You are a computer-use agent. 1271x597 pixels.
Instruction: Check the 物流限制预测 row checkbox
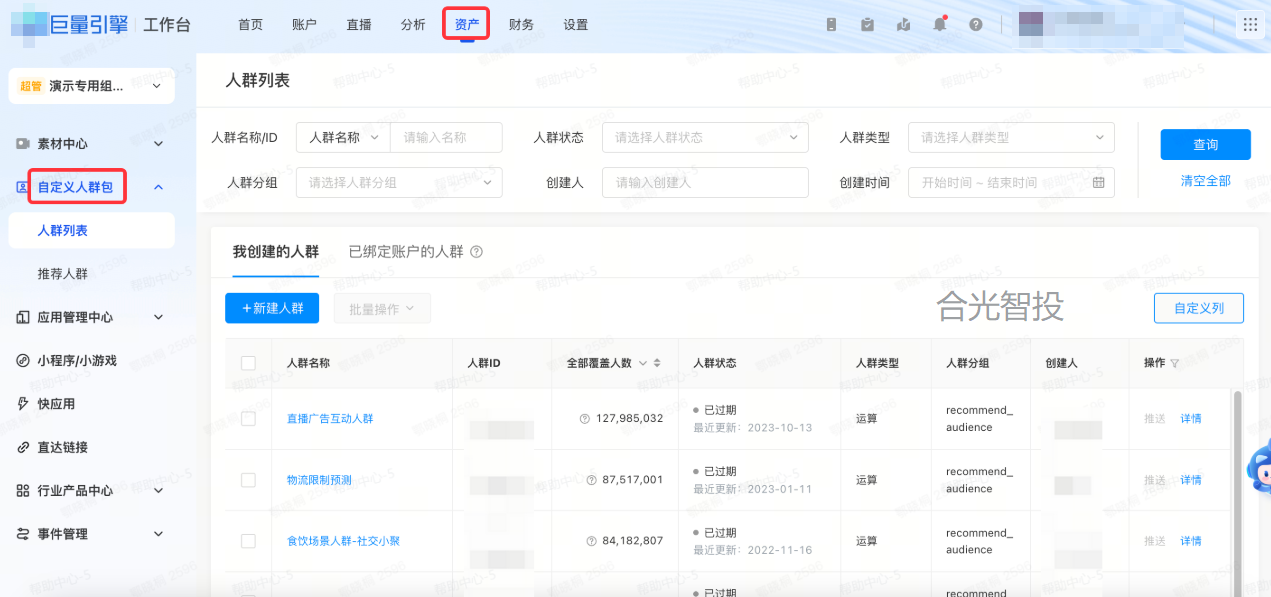tap(249, 480)
